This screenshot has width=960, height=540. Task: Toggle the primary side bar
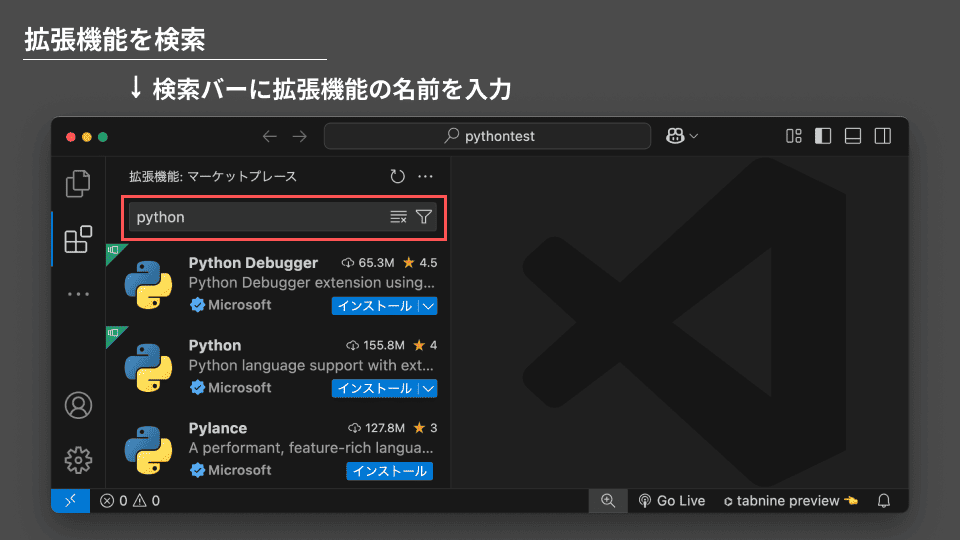[x=823, y=136]
